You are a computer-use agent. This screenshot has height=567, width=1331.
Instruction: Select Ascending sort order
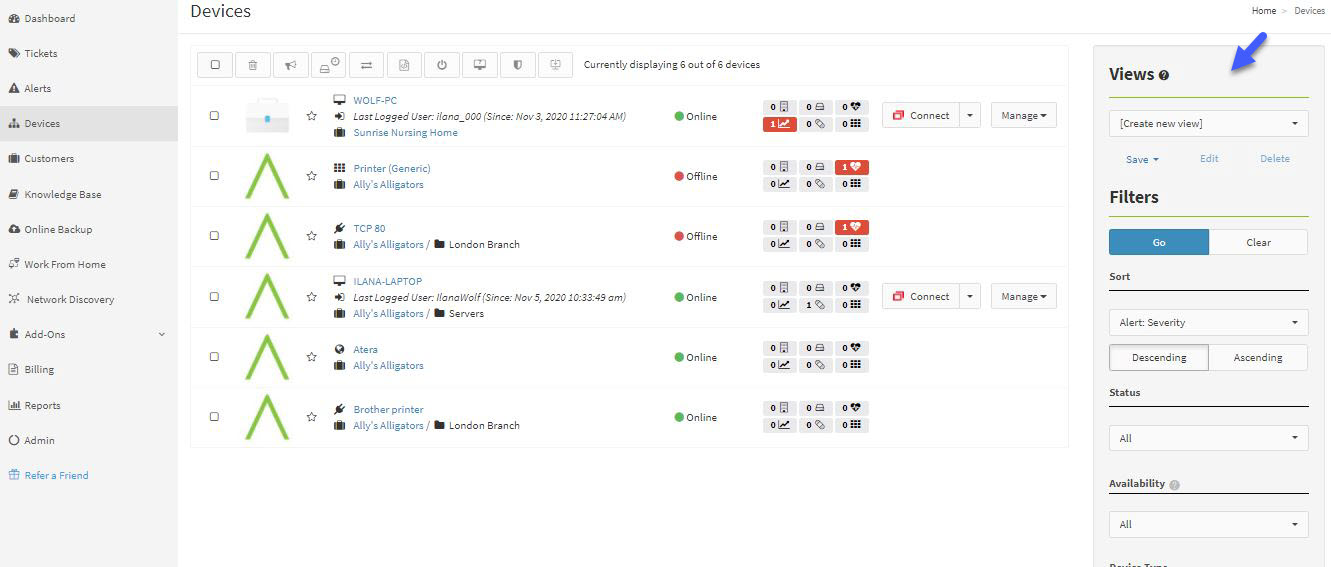1258,358
